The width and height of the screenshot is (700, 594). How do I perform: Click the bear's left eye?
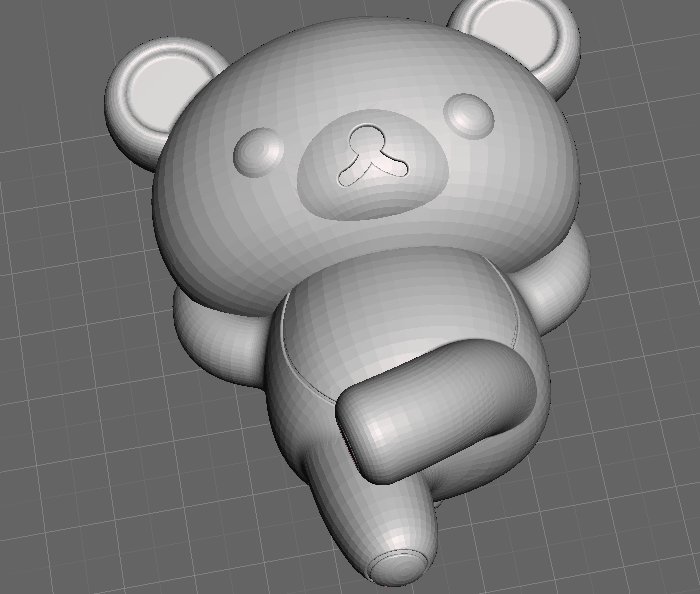(x=258, y=151)
